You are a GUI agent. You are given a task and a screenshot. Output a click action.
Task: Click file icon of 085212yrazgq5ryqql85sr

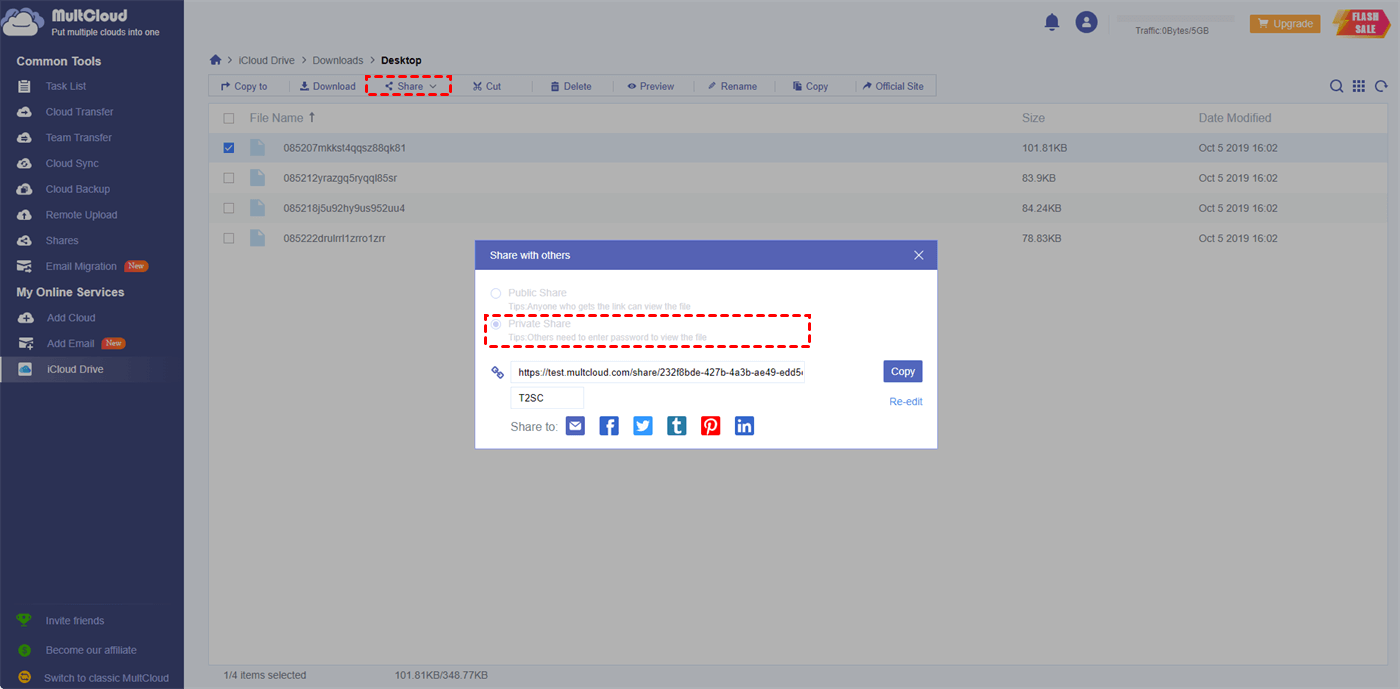(x=258, y=178)
